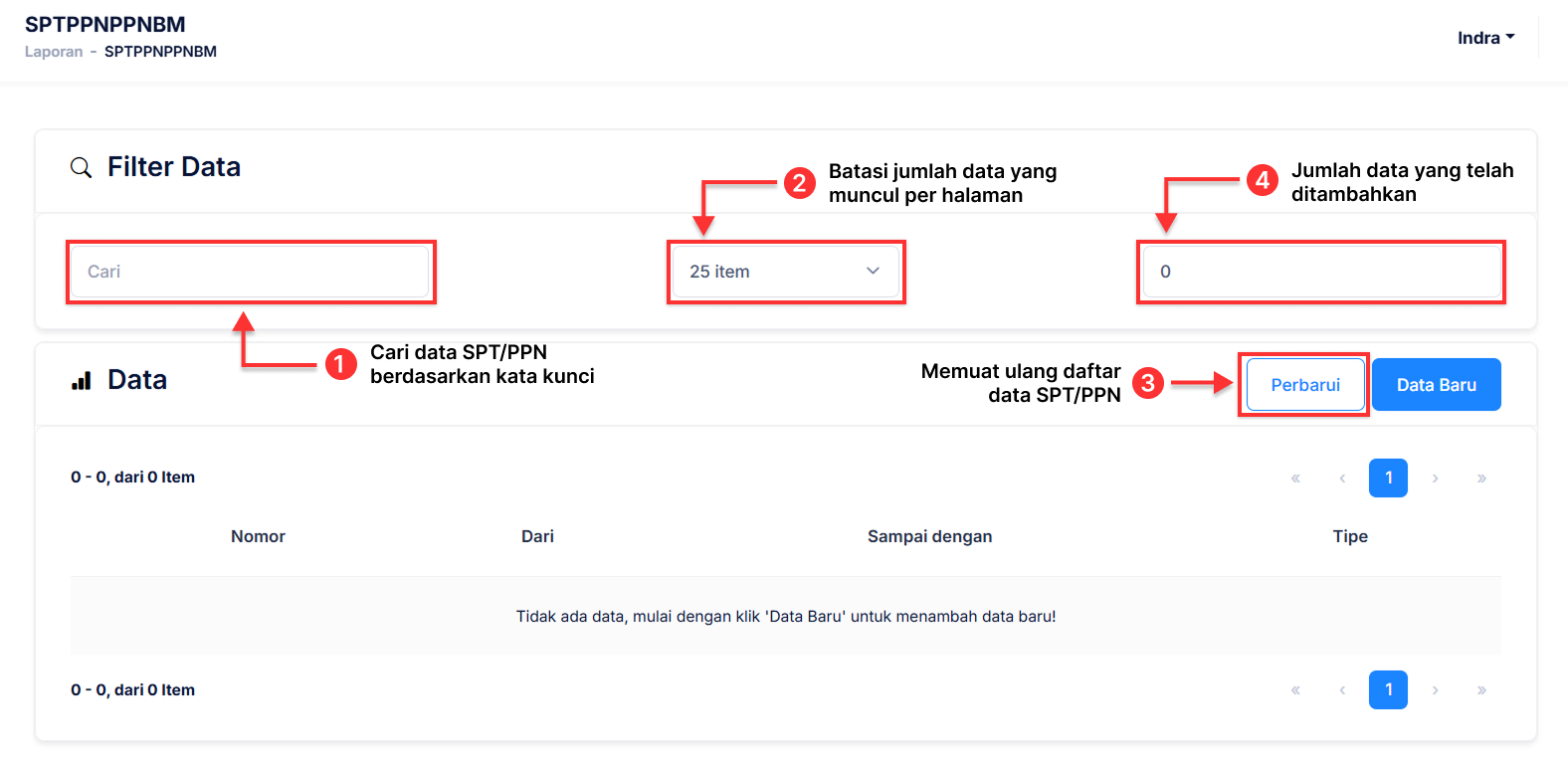The width and height of the screenshot is (1568, 763).
Task: Click the search magnifier icon beside Filter Data
Action: tap(81, 167)
